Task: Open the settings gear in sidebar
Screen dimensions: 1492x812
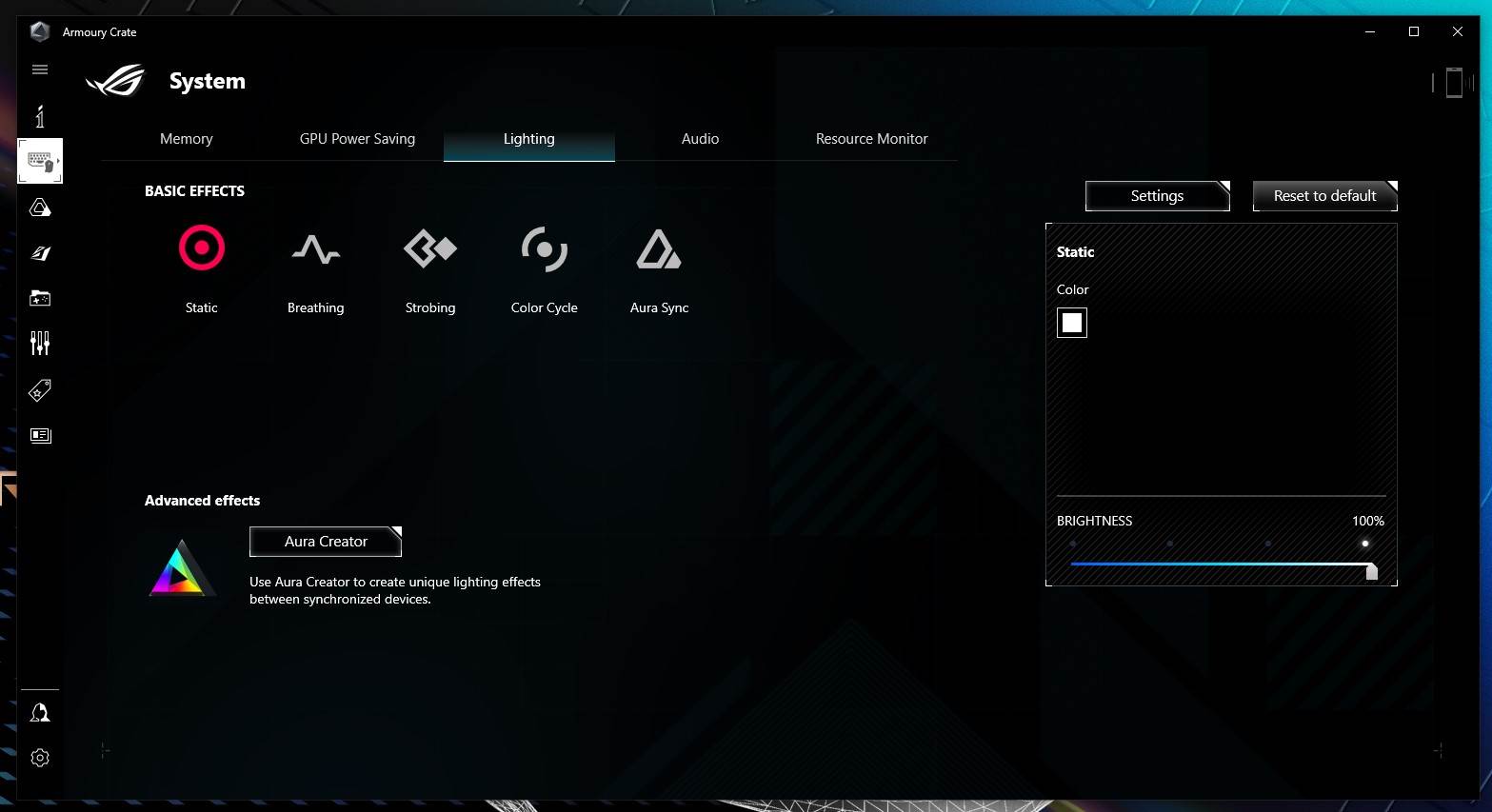Action: tap(40, 758)
